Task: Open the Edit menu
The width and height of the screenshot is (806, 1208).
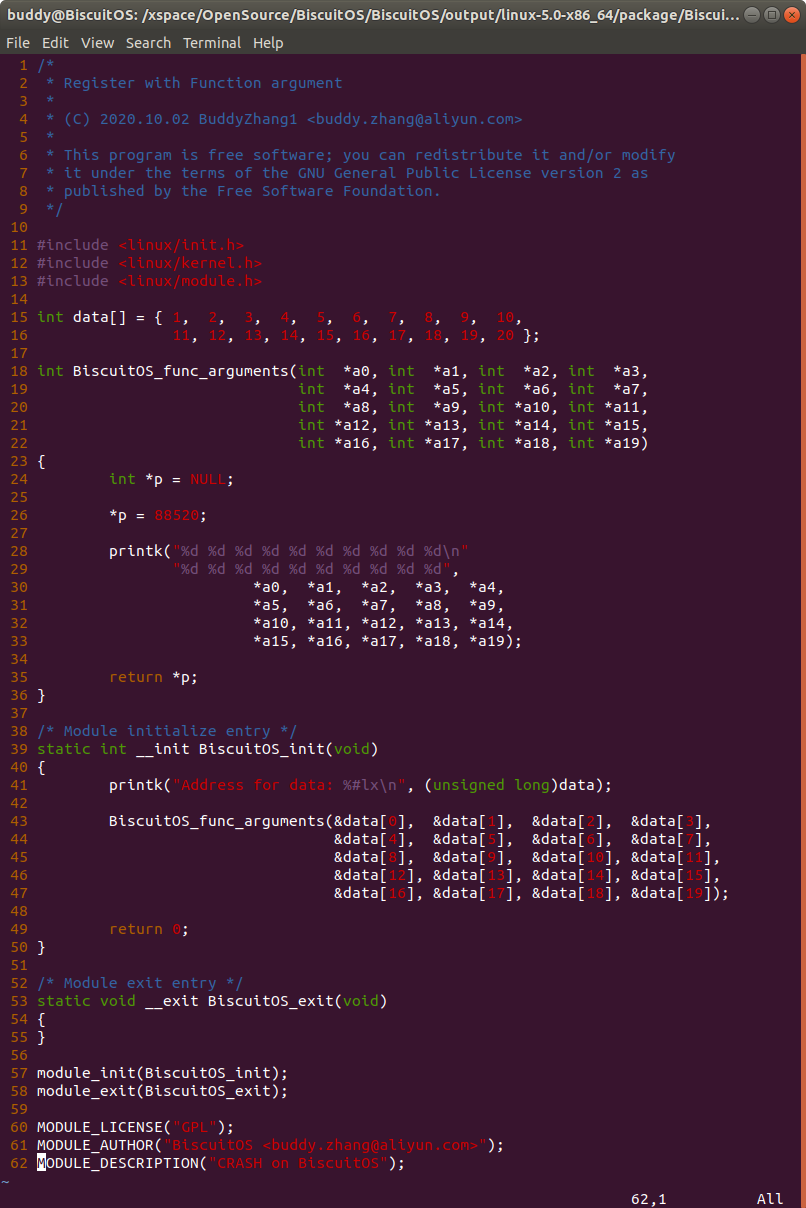Action: (55, 43)
